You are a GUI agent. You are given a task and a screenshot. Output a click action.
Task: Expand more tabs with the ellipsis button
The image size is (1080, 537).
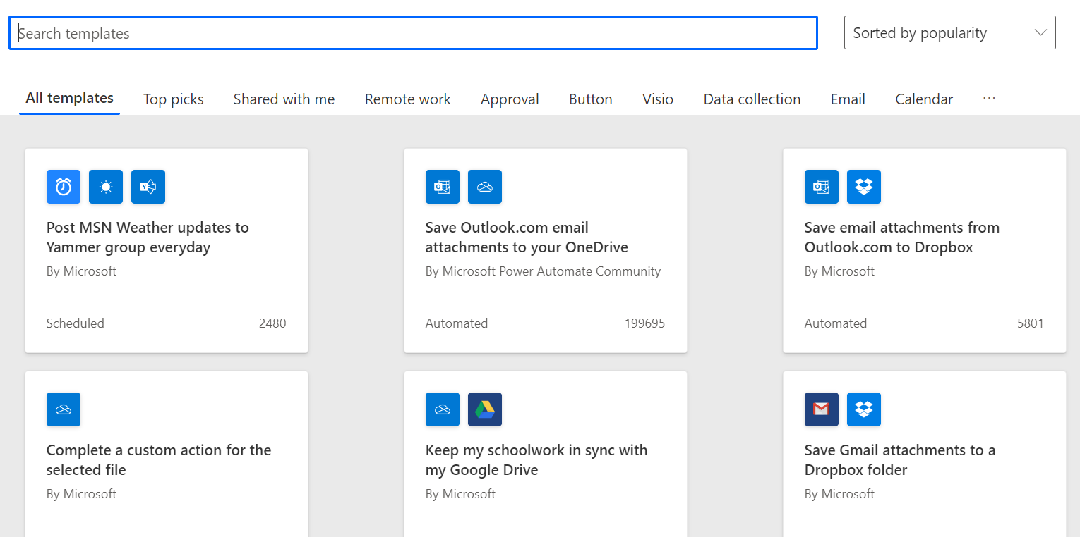[989, 98]
